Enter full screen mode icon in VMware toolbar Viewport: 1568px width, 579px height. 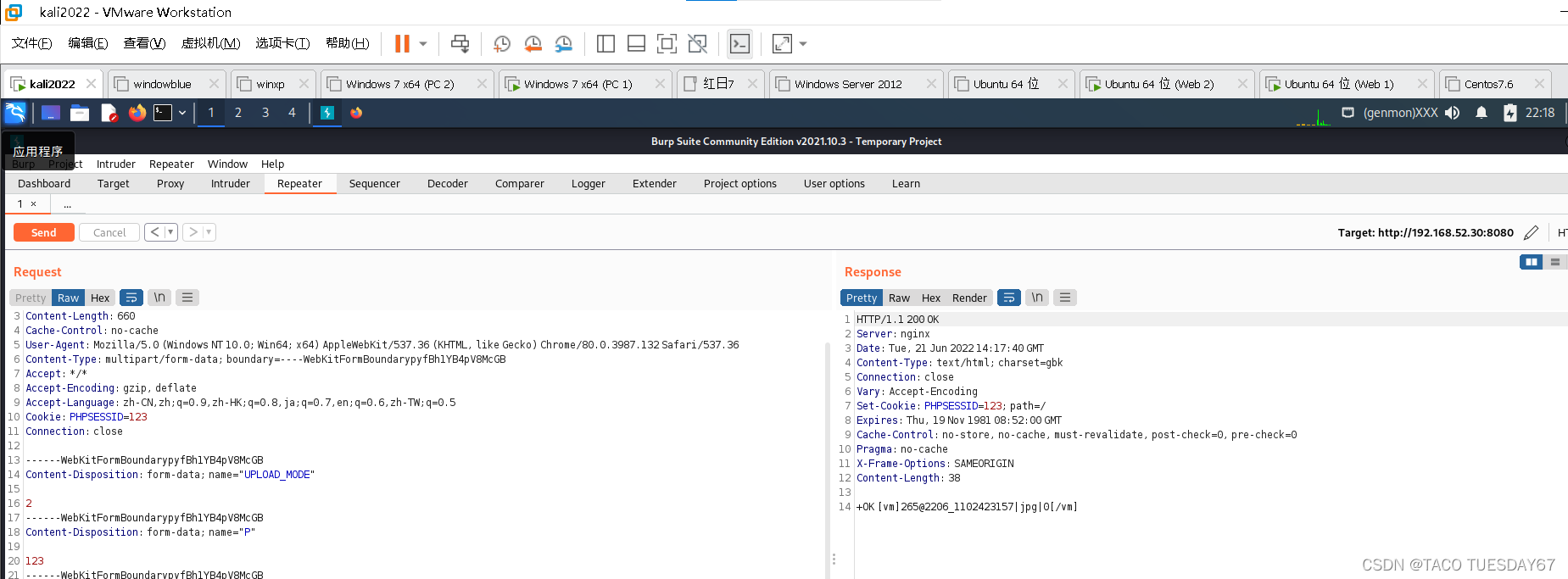tap(667, 43)
